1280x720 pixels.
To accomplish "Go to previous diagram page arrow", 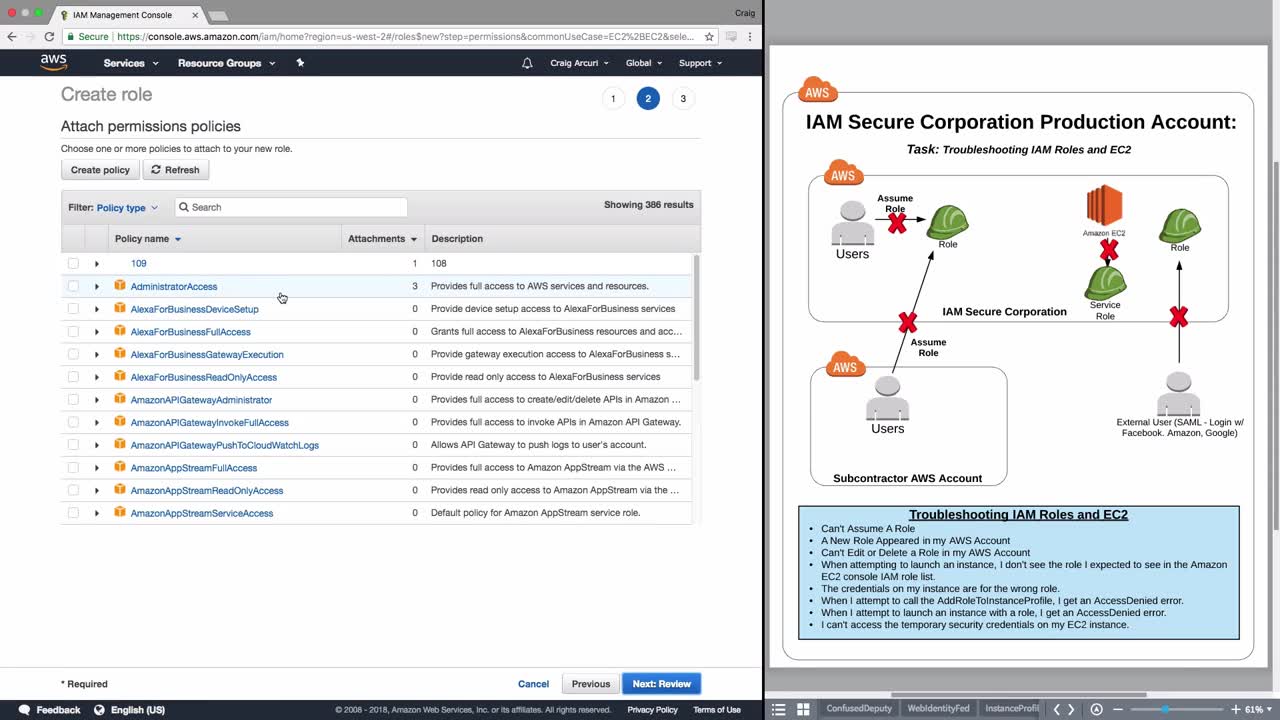I will coord(1057,709).
